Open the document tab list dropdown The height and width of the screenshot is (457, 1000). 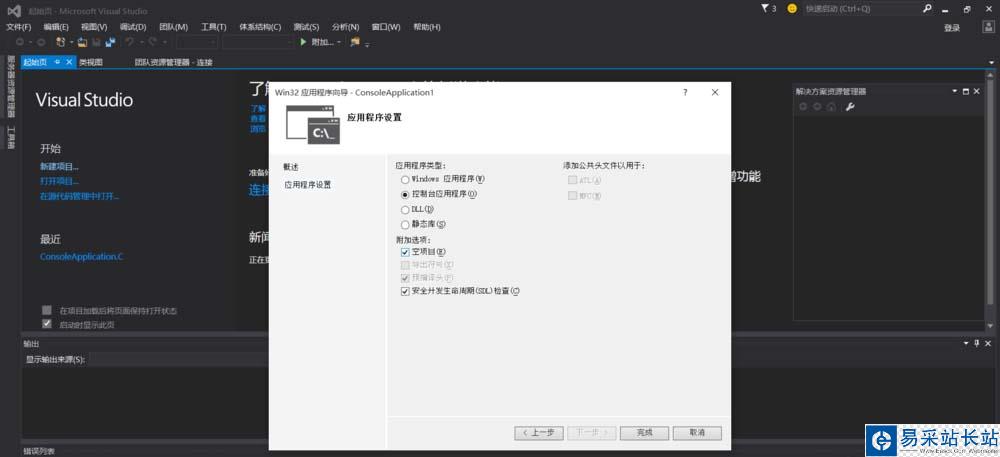click(992, 62)
